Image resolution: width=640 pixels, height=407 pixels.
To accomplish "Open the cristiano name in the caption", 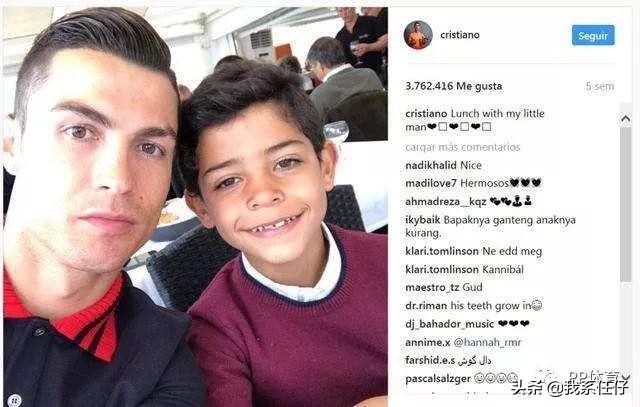I will tap(426, 113).
